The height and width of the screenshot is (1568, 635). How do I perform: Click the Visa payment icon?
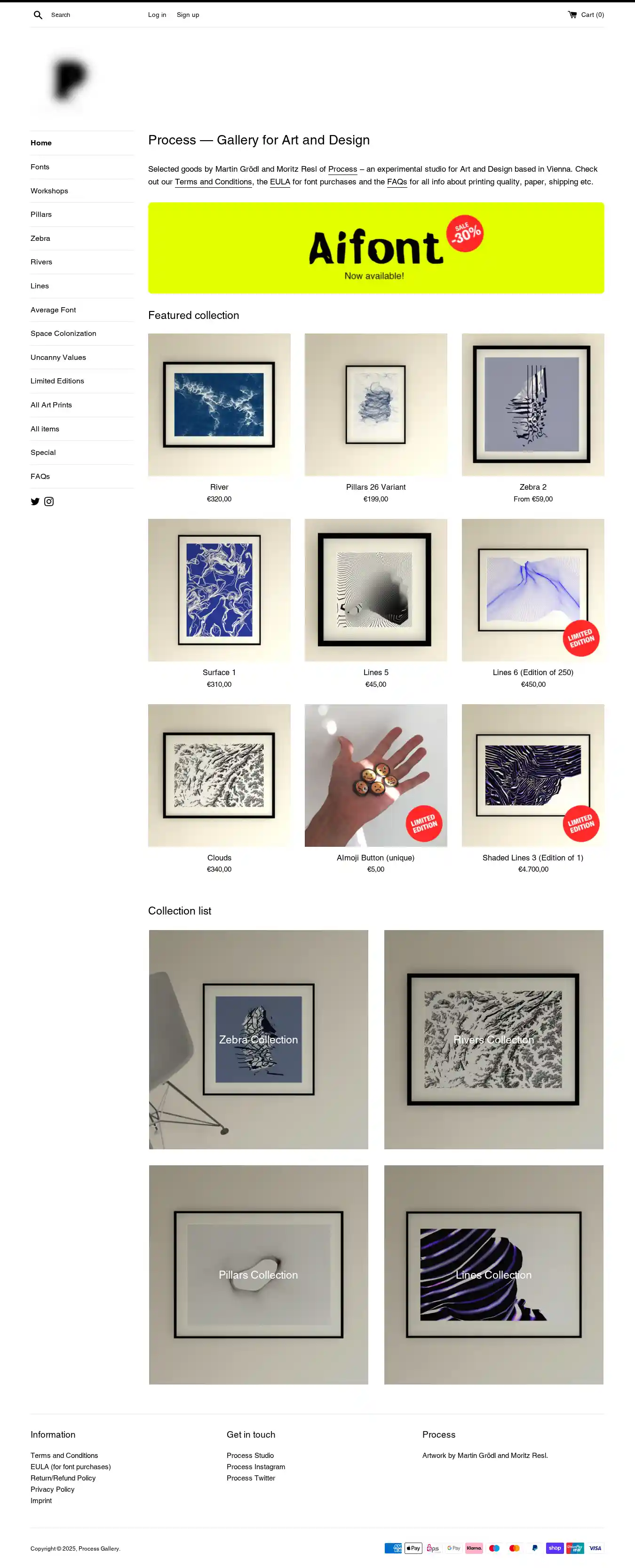(595, 1548)
